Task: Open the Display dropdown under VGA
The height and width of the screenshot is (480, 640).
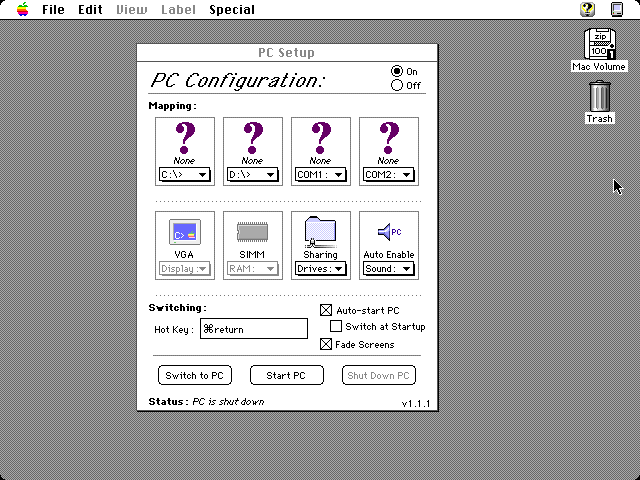Action: tap(184, 269)
